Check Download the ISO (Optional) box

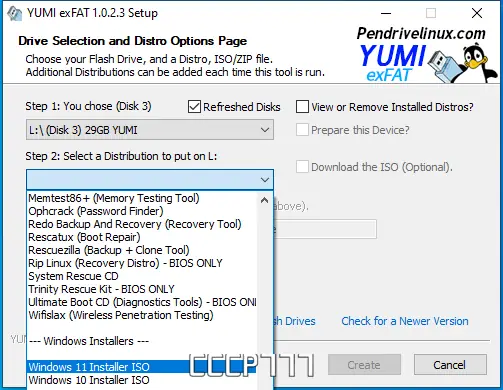coord(302,167)
